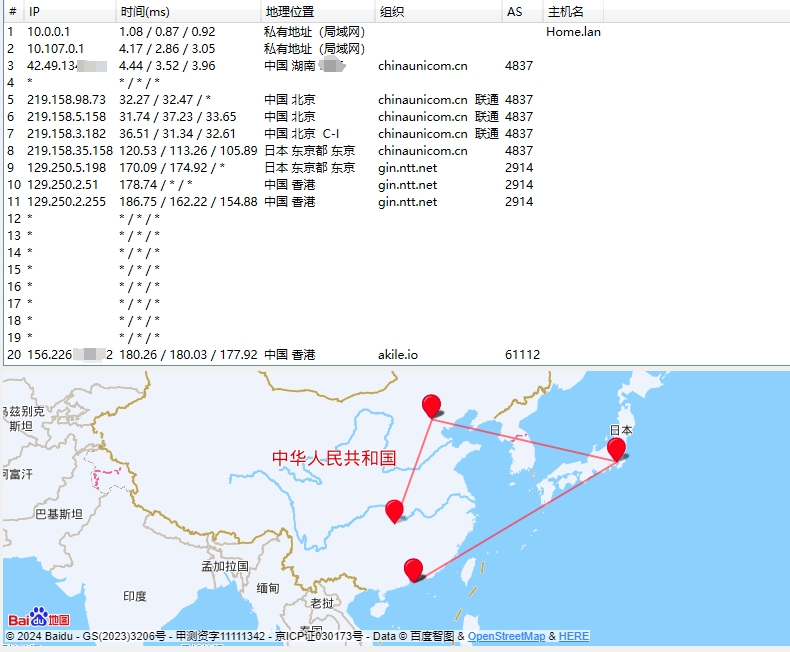Click the 组织 column header

(438, 11)
